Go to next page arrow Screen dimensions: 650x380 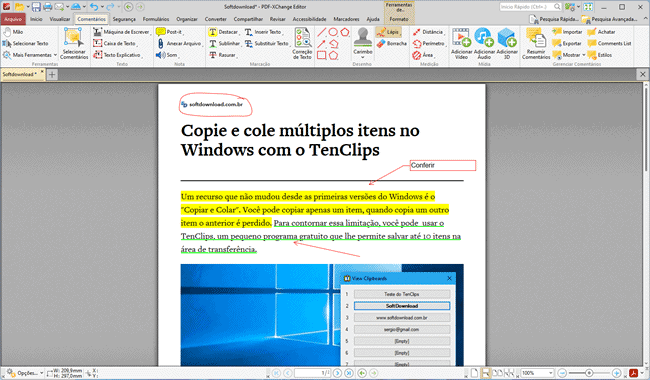(x=337, y=373)
